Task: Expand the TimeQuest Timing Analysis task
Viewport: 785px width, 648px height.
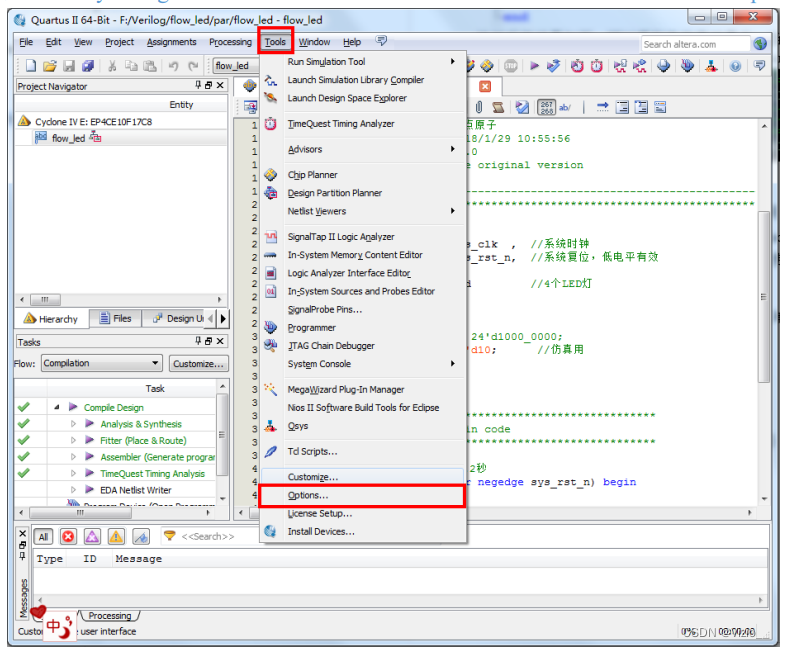Action: (73, 474)
